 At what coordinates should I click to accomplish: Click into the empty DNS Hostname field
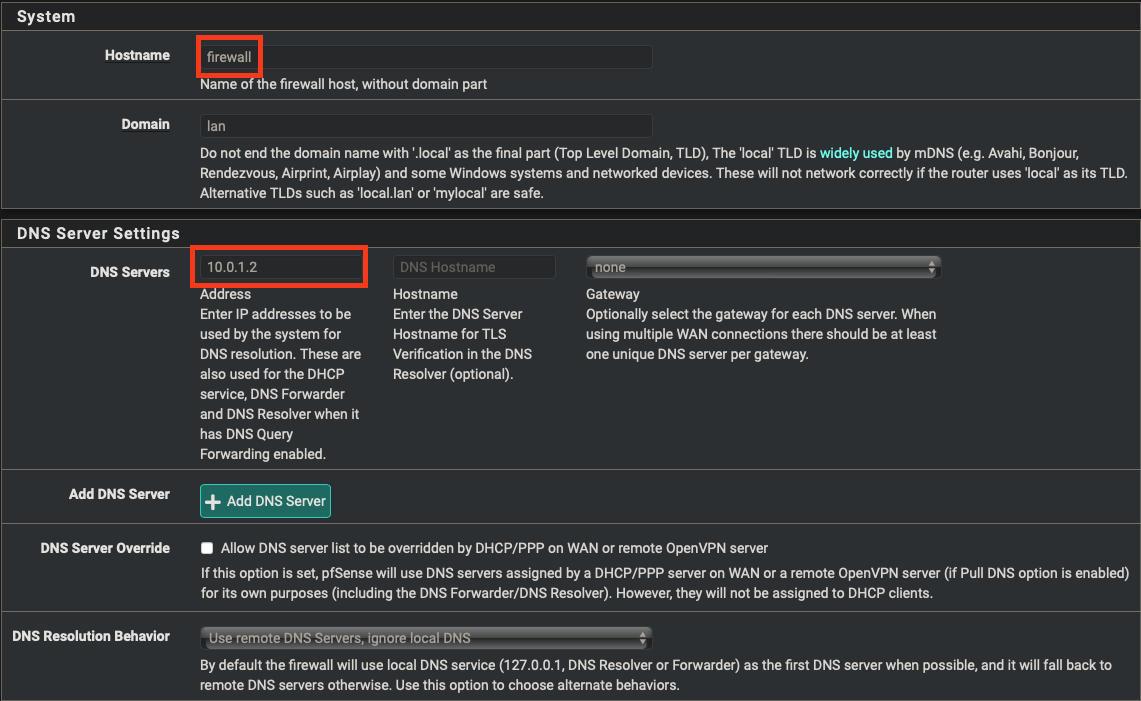click(x=473, y=267)
